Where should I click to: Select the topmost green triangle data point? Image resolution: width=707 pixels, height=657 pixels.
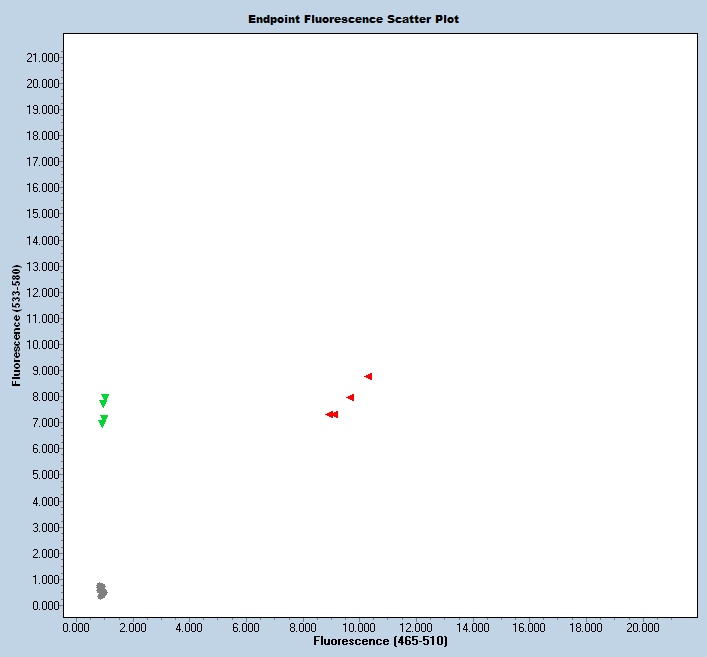point(105,397)
